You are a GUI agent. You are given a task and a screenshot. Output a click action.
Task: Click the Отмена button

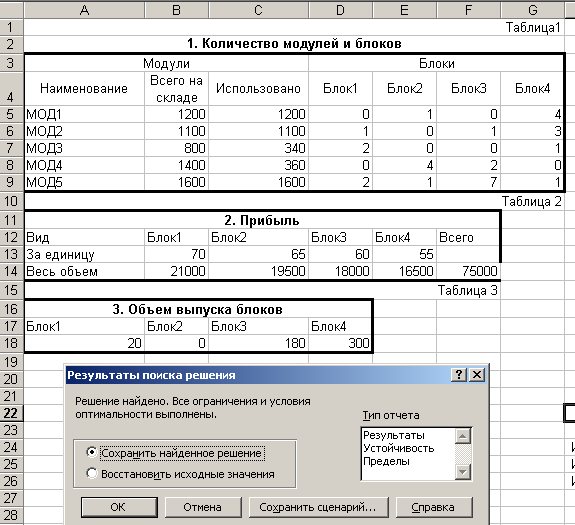coord(203,507)
